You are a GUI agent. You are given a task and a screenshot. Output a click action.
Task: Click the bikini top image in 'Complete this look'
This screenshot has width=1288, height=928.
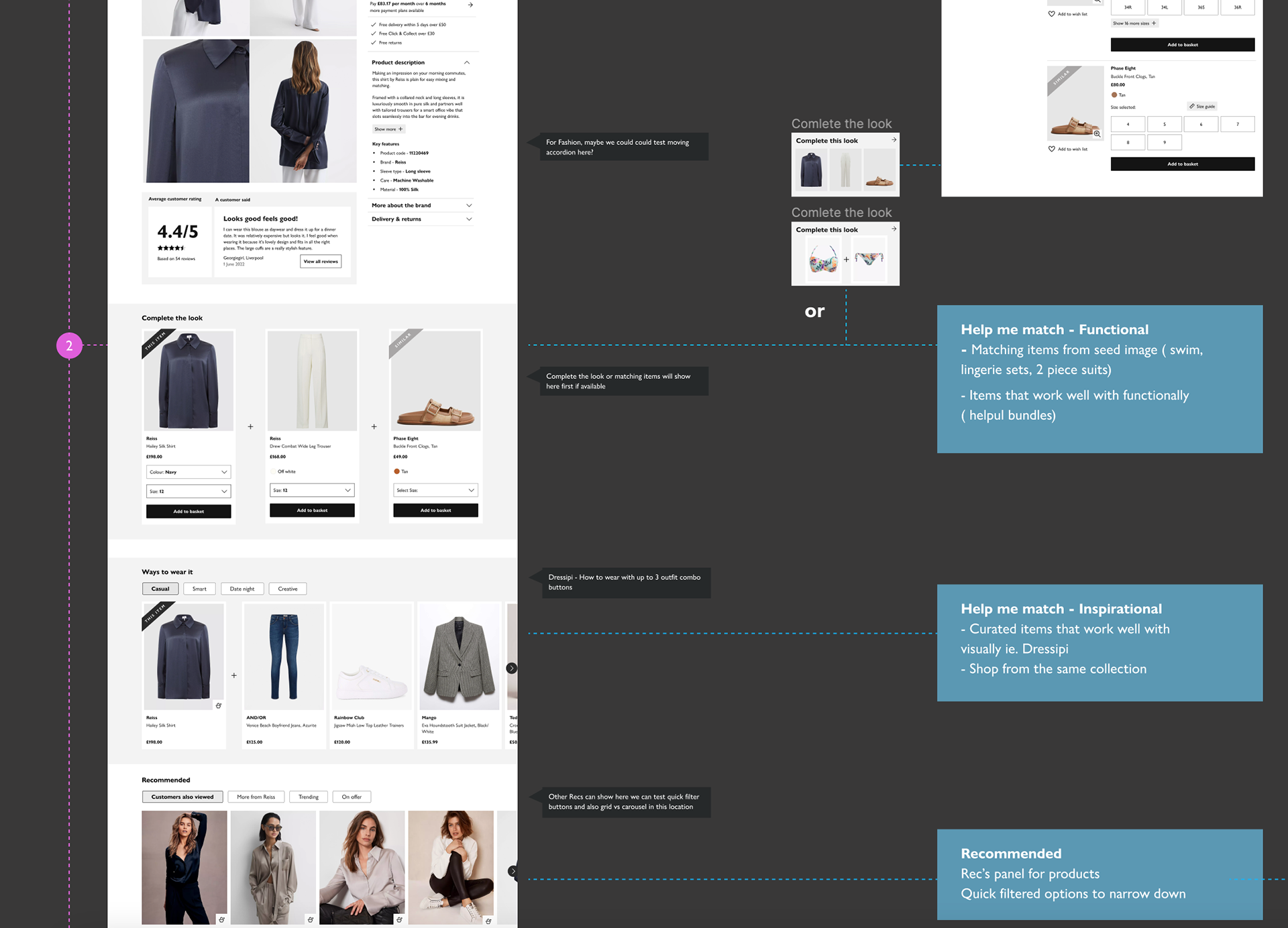823,259
